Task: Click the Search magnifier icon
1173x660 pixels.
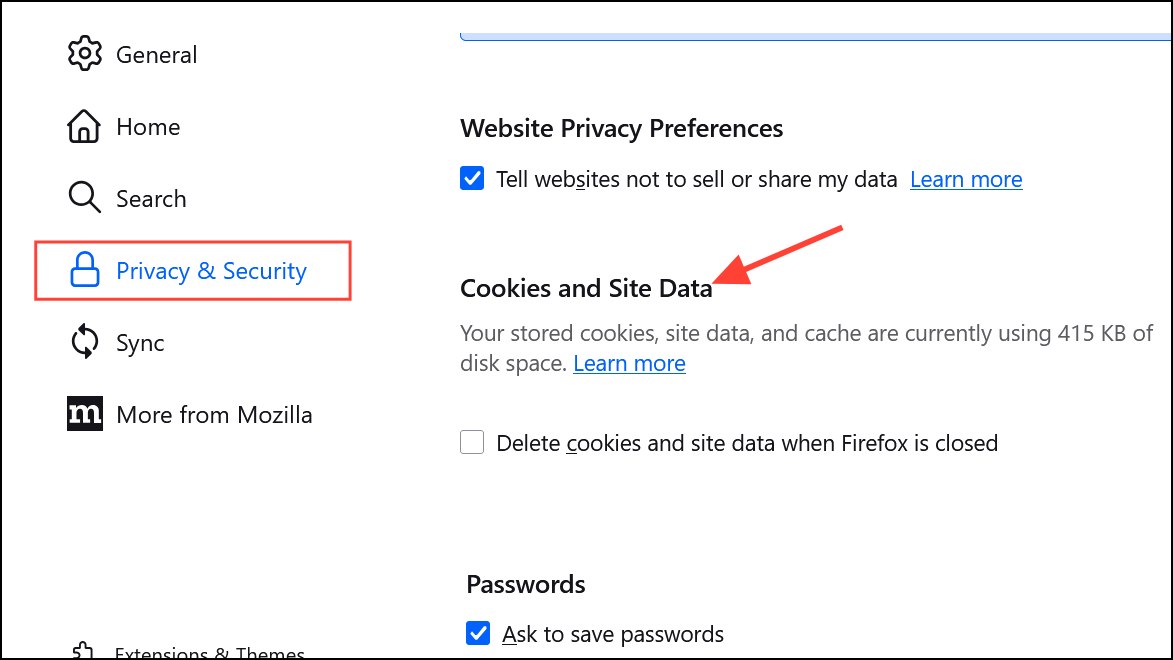Action: [x=85, y=198]
